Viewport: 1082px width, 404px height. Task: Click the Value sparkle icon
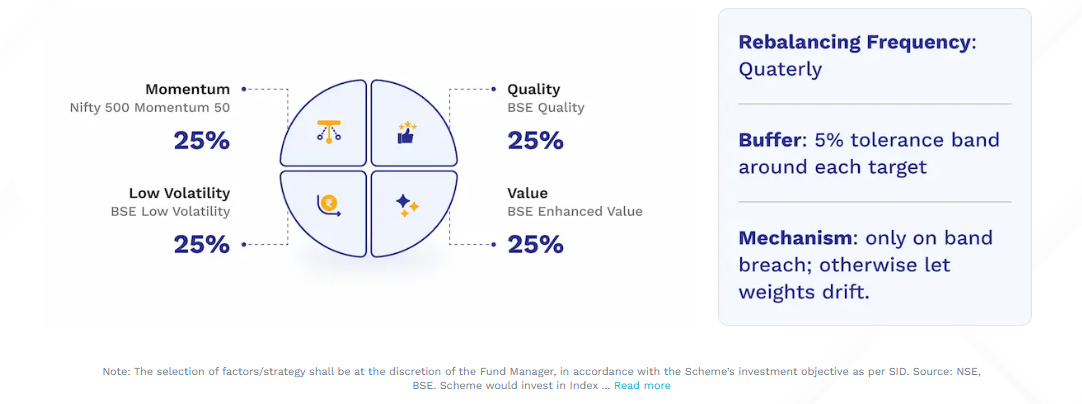[406, 204]
